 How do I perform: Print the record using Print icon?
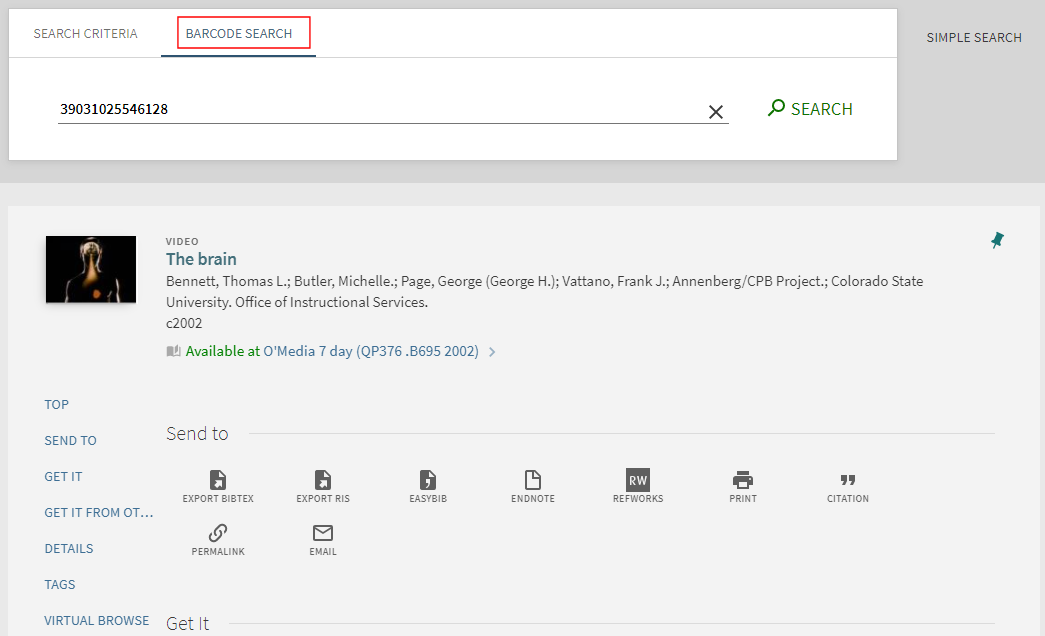(743, 481)
